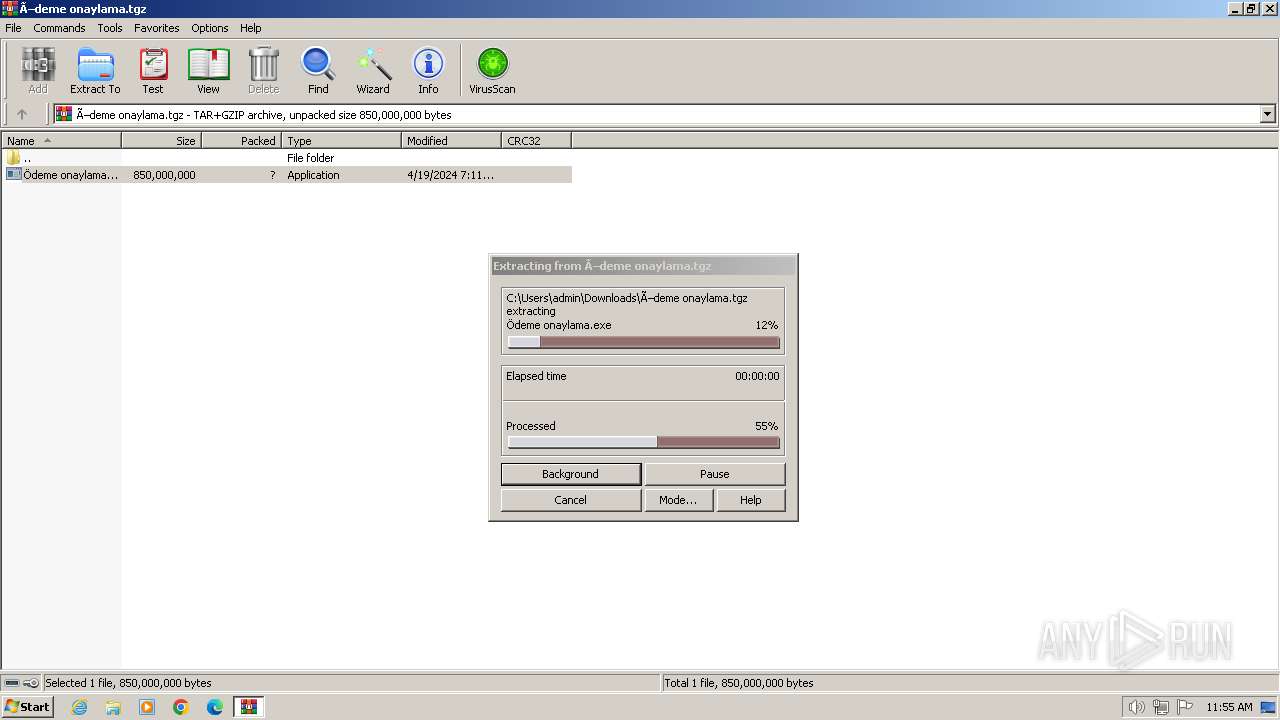Click the file extraction progress bar

pos(643,342)
